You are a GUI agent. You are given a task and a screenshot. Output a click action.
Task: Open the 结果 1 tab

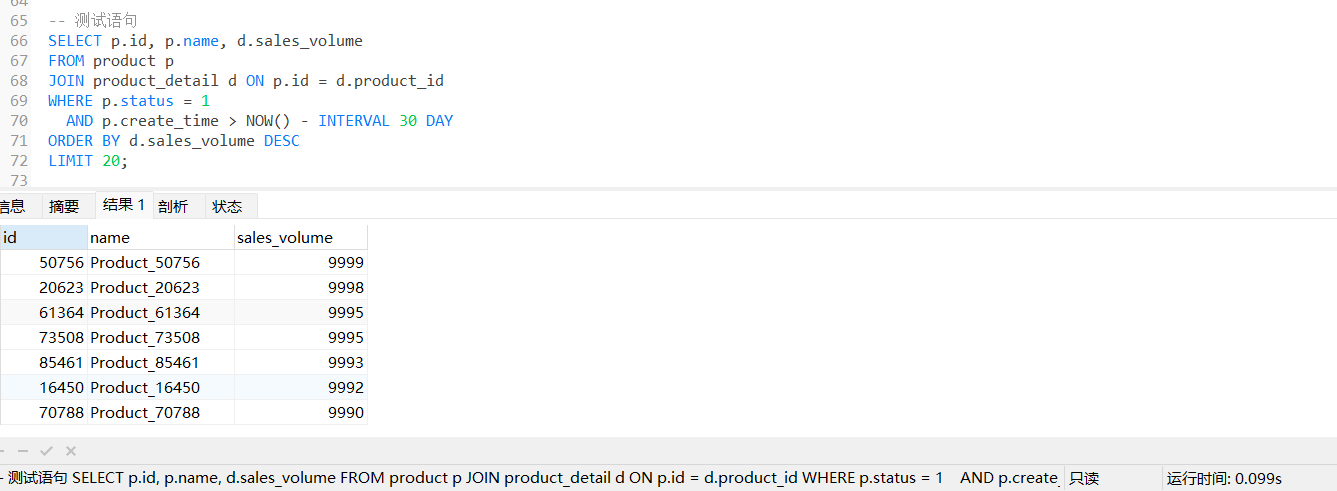[124, 205]
